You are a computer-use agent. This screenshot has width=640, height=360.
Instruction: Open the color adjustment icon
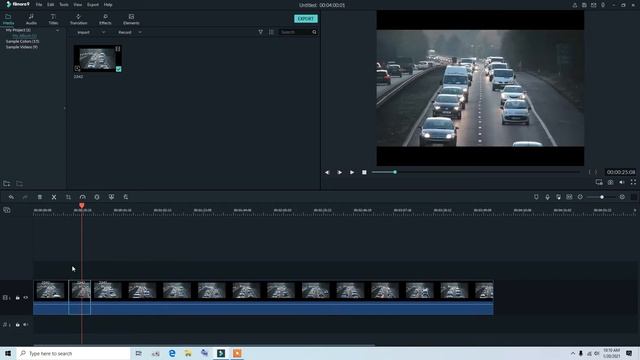97,197
